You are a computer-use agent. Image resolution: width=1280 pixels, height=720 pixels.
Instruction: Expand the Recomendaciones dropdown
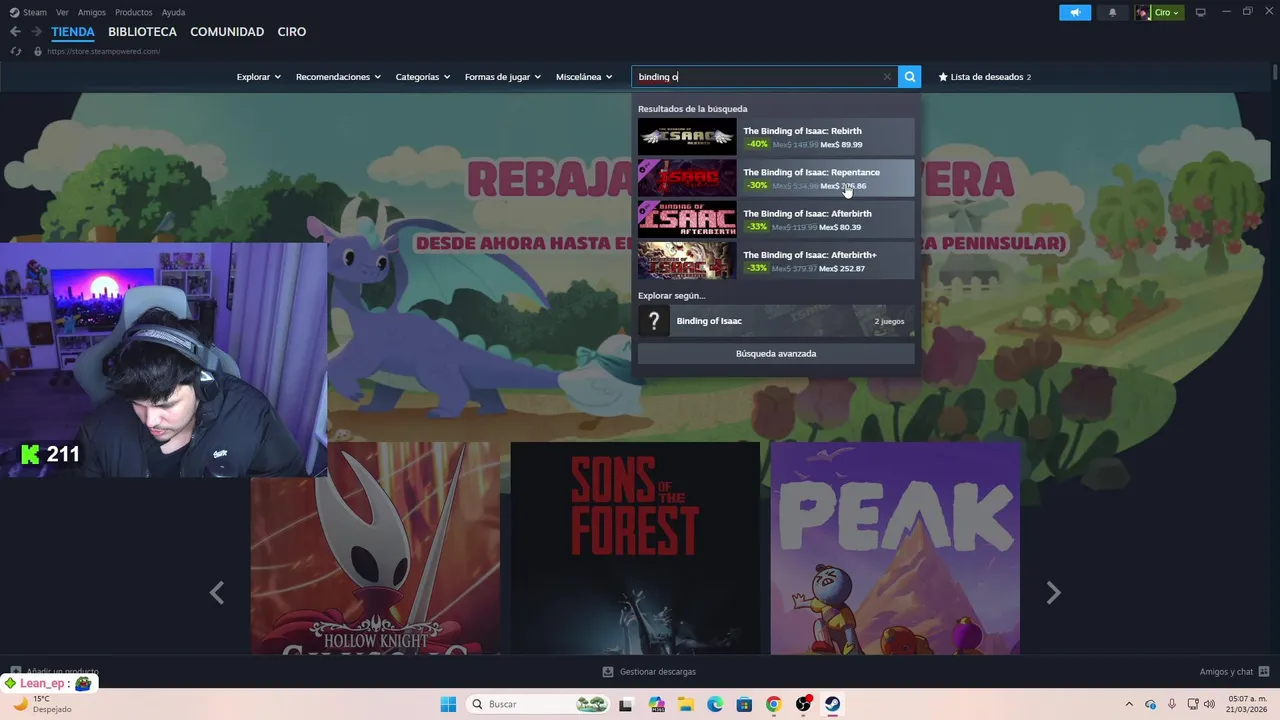[x=338, y=77]
